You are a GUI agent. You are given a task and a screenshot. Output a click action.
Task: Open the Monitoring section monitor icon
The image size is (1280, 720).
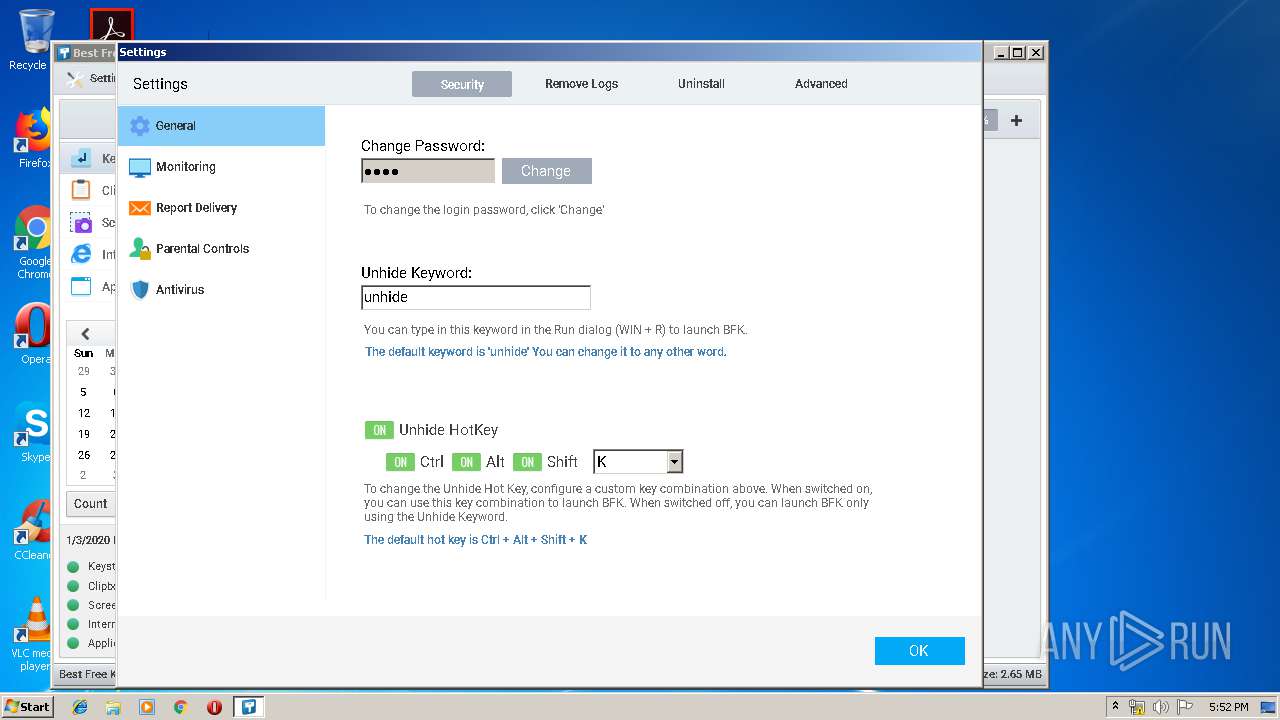[x=140, y=167]
